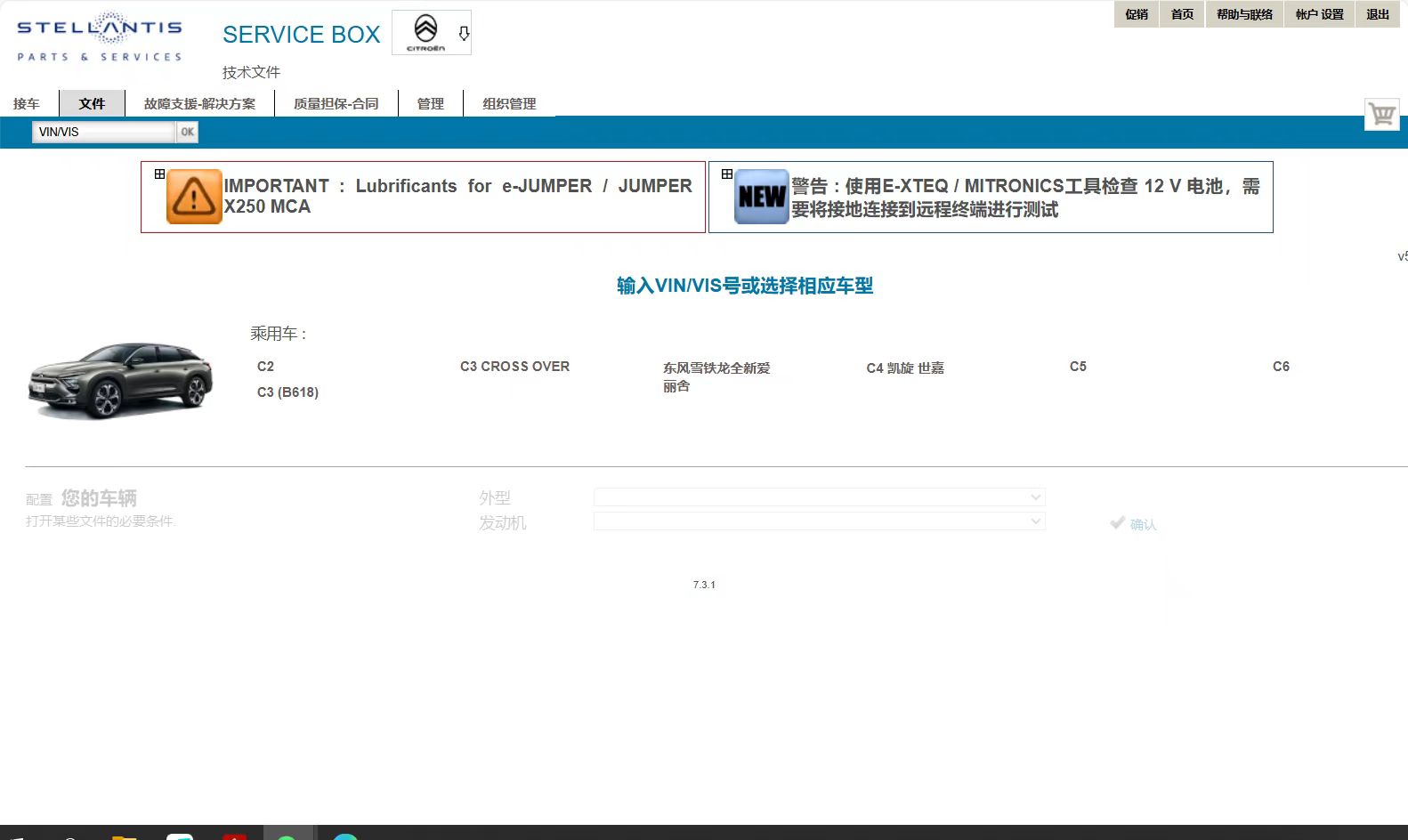Click the blue NEW badge icon
The height and width of the screenshot is (840, 1408).
point(762,197)
